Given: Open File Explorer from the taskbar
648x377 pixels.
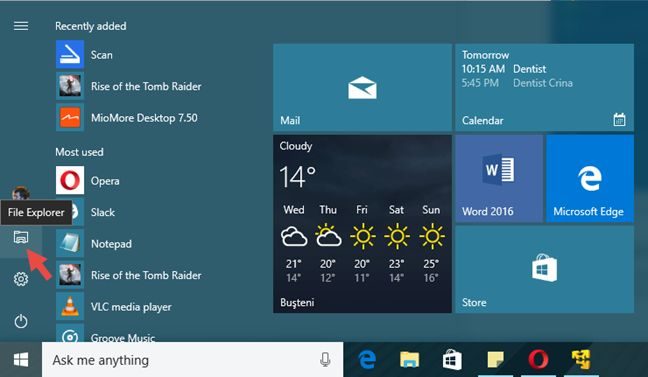Looking at the screenshot, I should pos(409,360).
